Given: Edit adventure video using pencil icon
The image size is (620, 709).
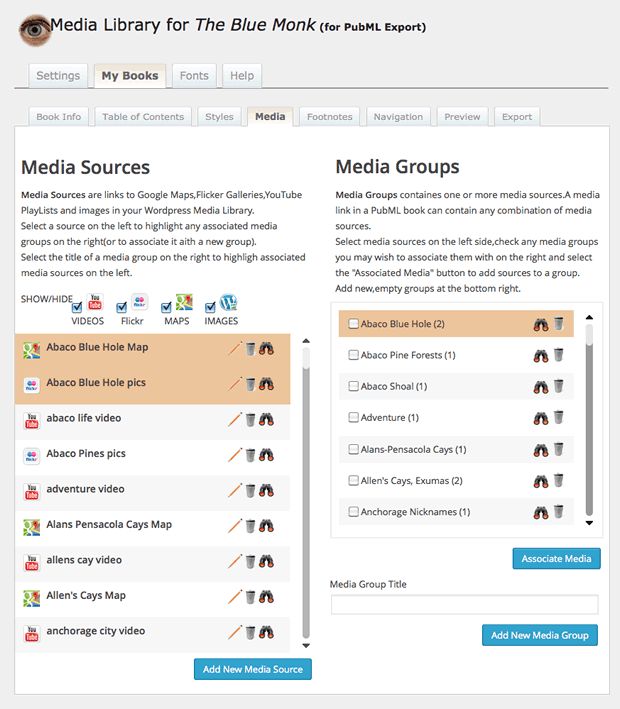Looking at the screenshot, I should 235,491.
